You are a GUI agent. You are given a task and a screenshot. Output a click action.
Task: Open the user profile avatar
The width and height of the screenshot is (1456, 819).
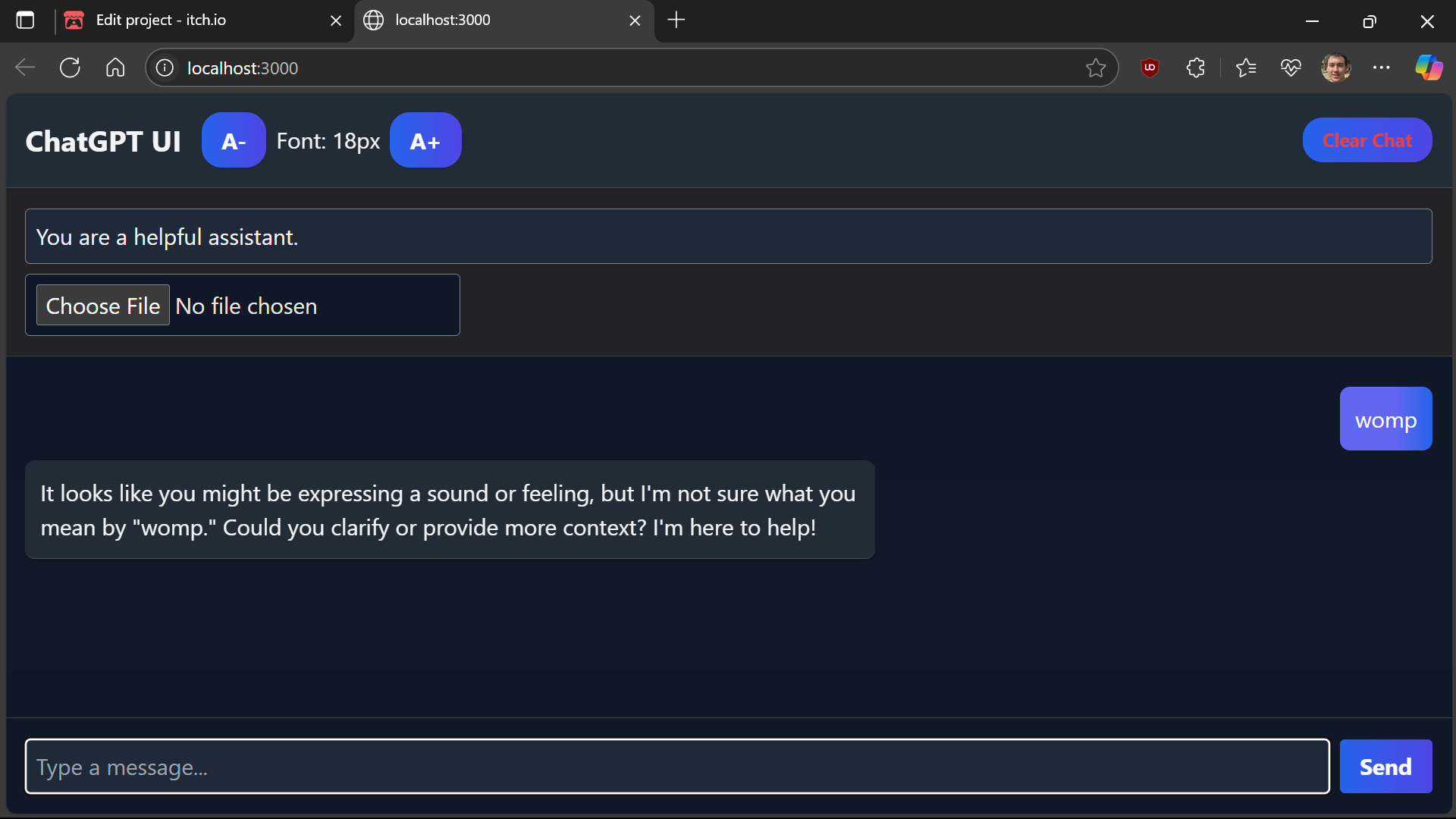click(1335, 67)
